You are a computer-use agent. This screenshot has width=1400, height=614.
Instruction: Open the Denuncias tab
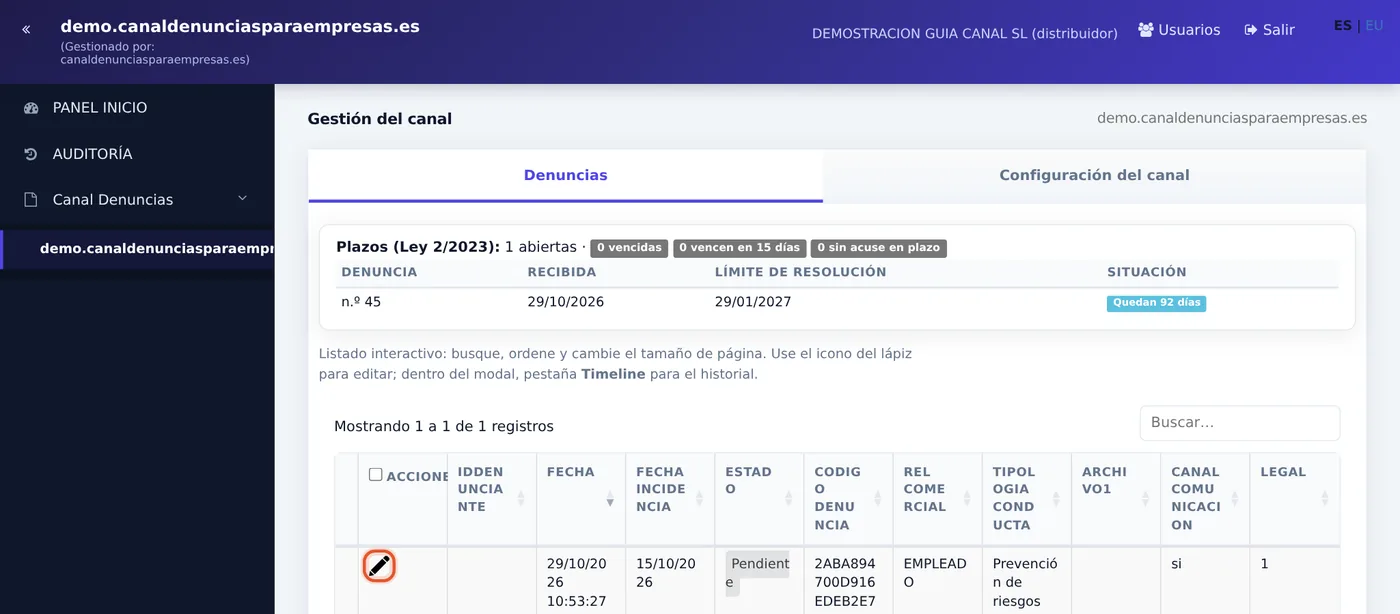pos(565,175)
